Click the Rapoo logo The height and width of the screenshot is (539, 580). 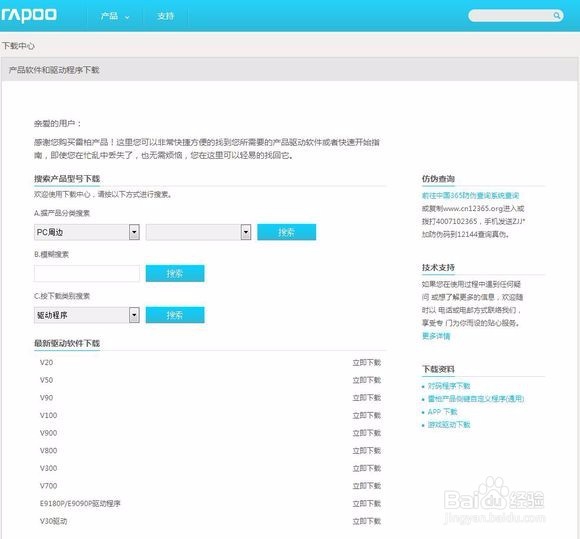[29, 15]
